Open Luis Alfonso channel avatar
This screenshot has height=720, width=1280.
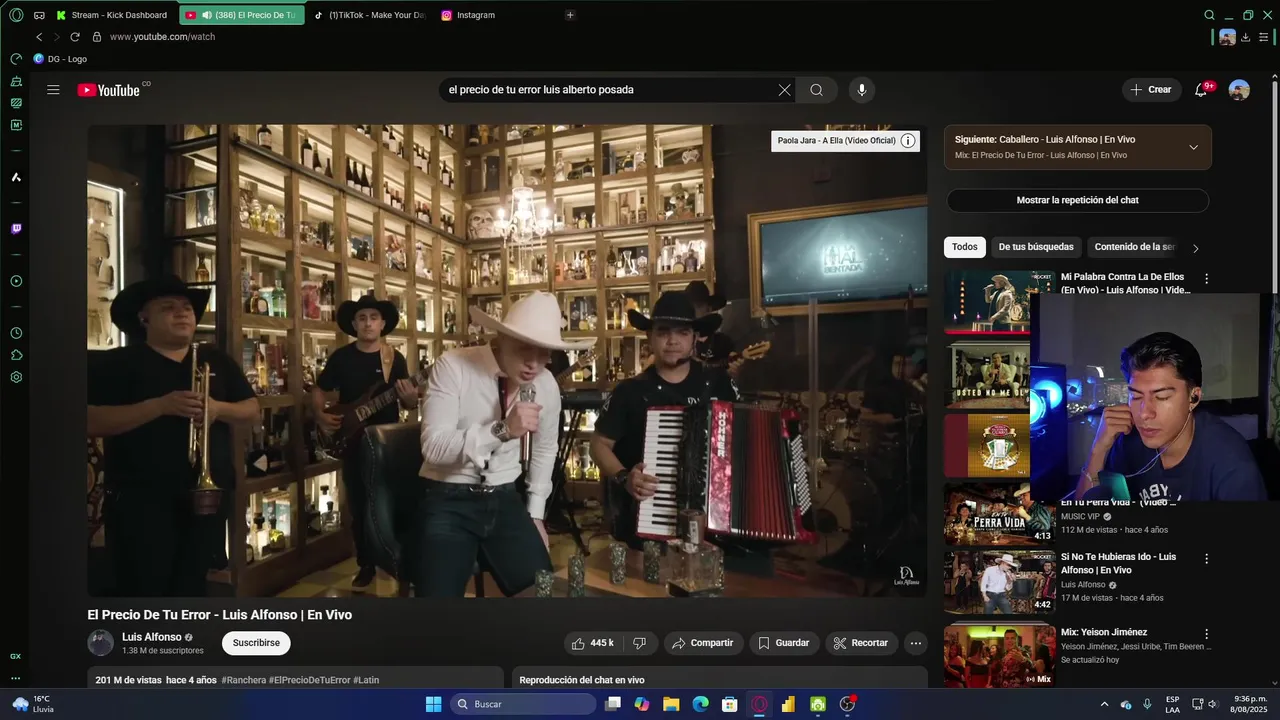click(100, 643)
